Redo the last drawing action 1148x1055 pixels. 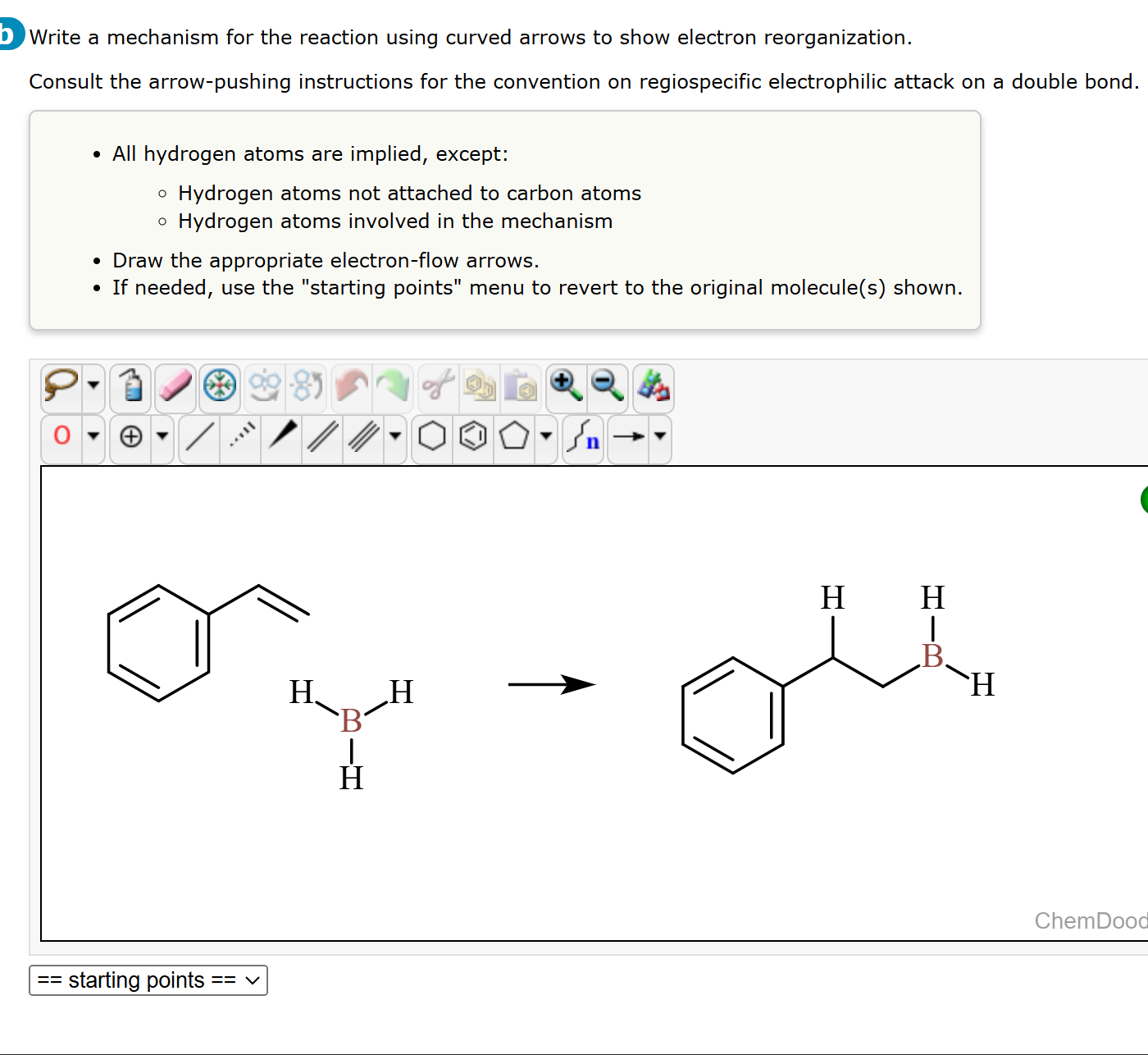393,386
